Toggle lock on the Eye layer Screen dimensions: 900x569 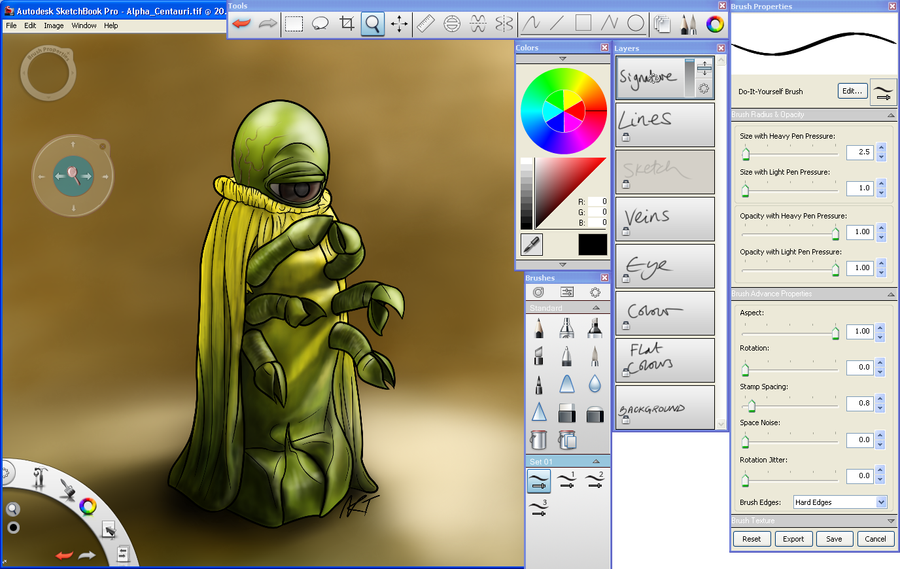pos(626,278)
